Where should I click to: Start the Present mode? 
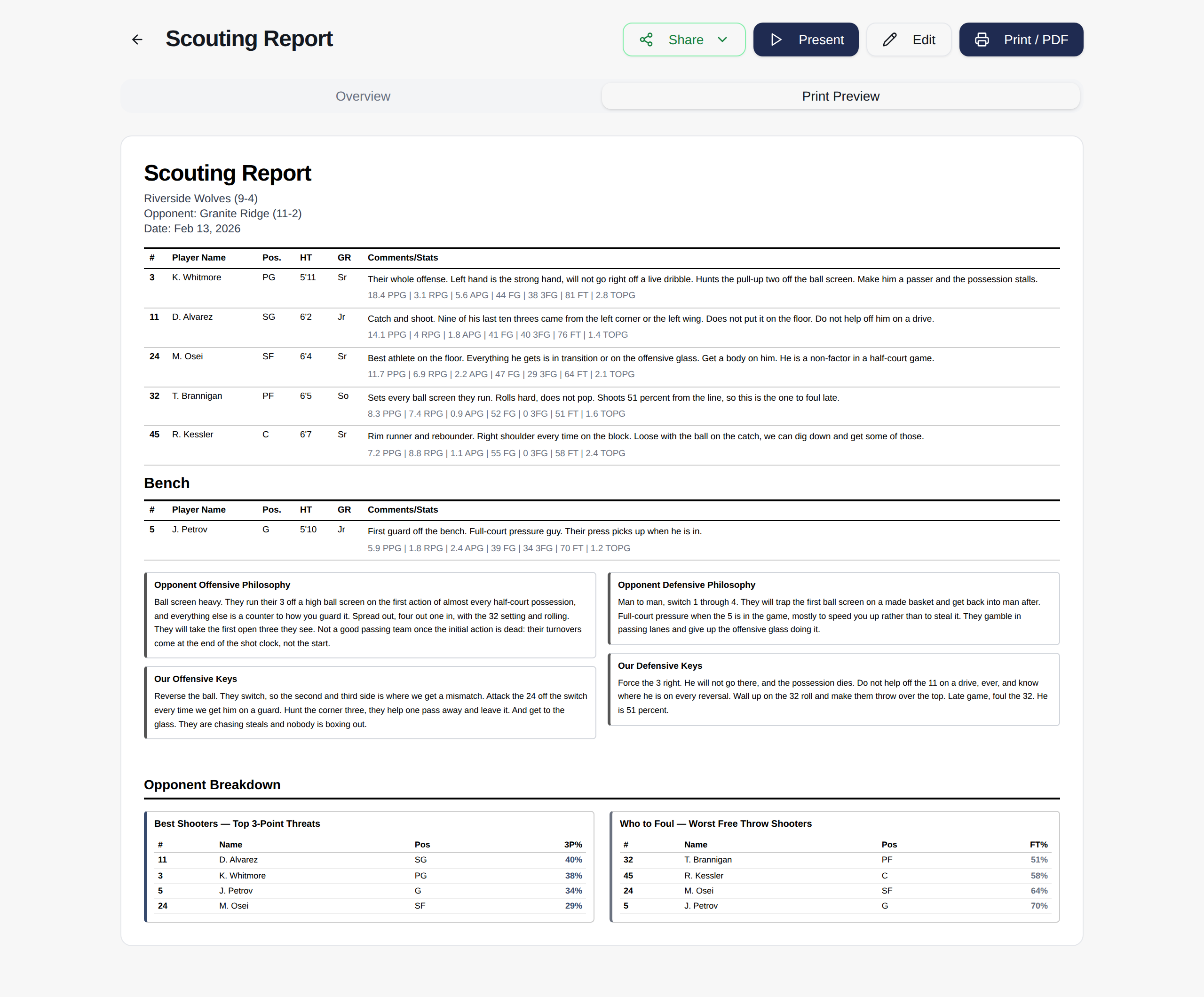click(x=806, y=40)
